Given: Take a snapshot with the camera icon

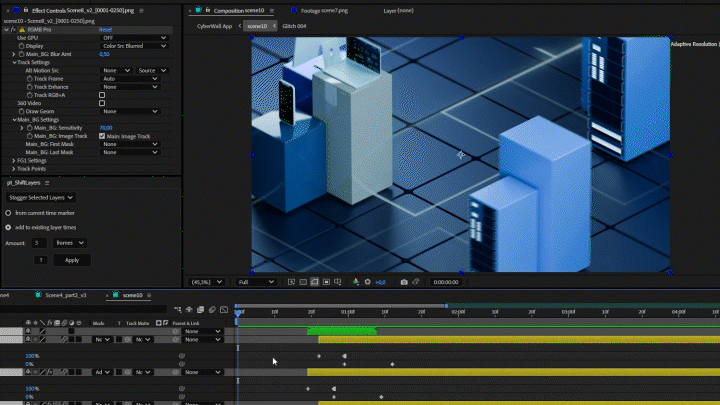Looking at the screenshot, I should 404,282.
